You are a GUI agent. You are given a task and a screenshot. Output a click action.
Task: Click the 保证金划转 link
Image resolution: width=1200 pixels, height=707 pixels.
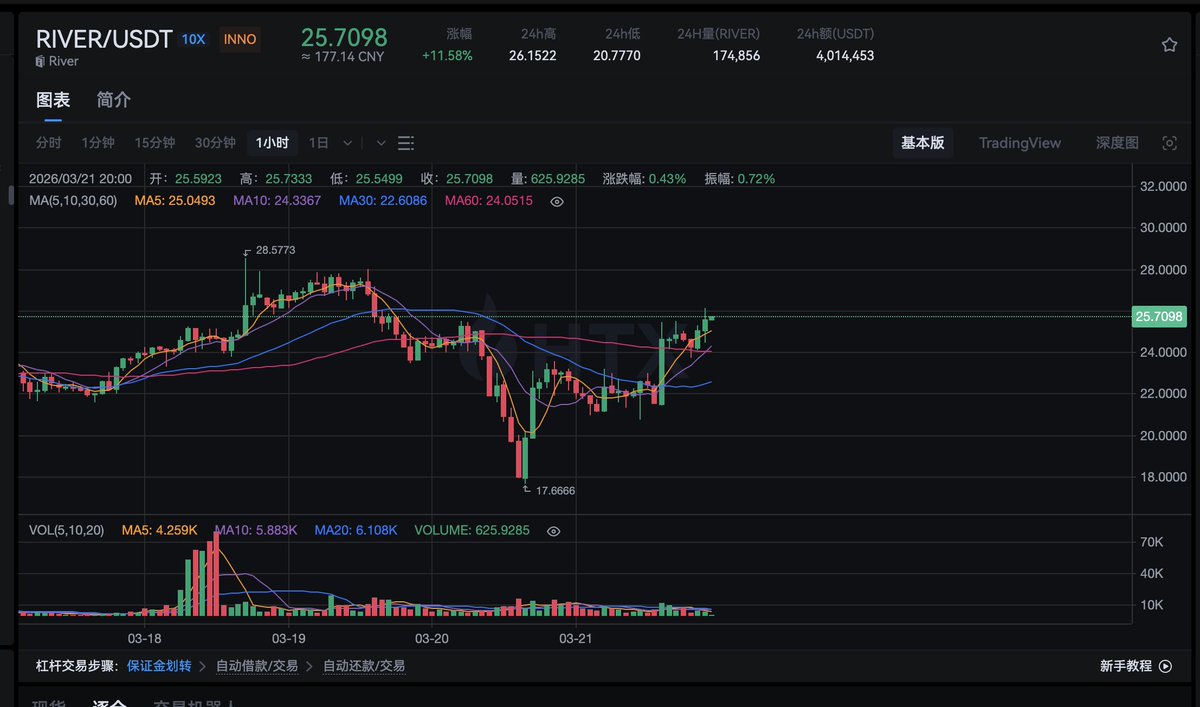(159, 666)
